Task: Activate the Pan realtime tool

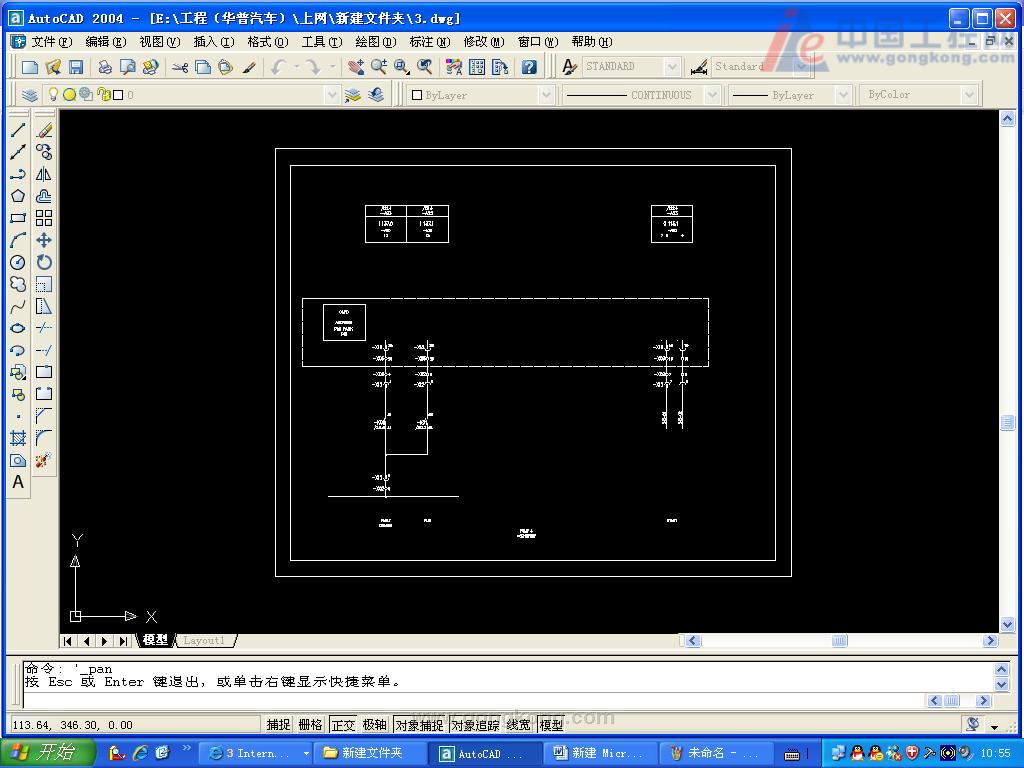Action: coord(356,67)
